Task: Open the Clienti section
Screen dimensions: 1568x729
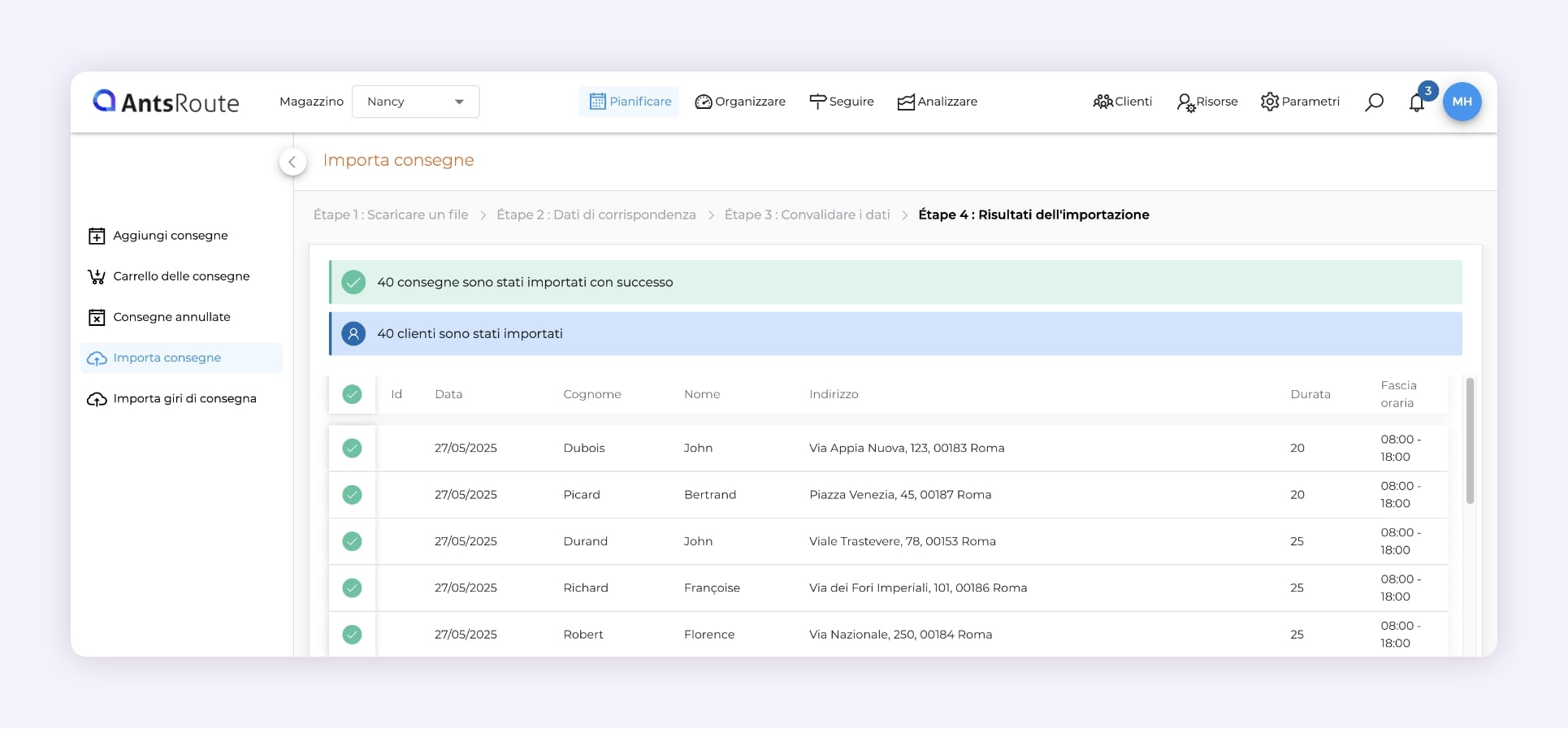Action: pos(1123,102)
